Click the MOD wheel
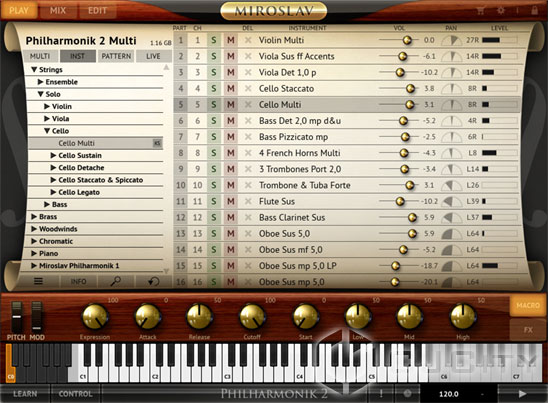The width and height of the screenshot is (548, 403). (37, 317)
